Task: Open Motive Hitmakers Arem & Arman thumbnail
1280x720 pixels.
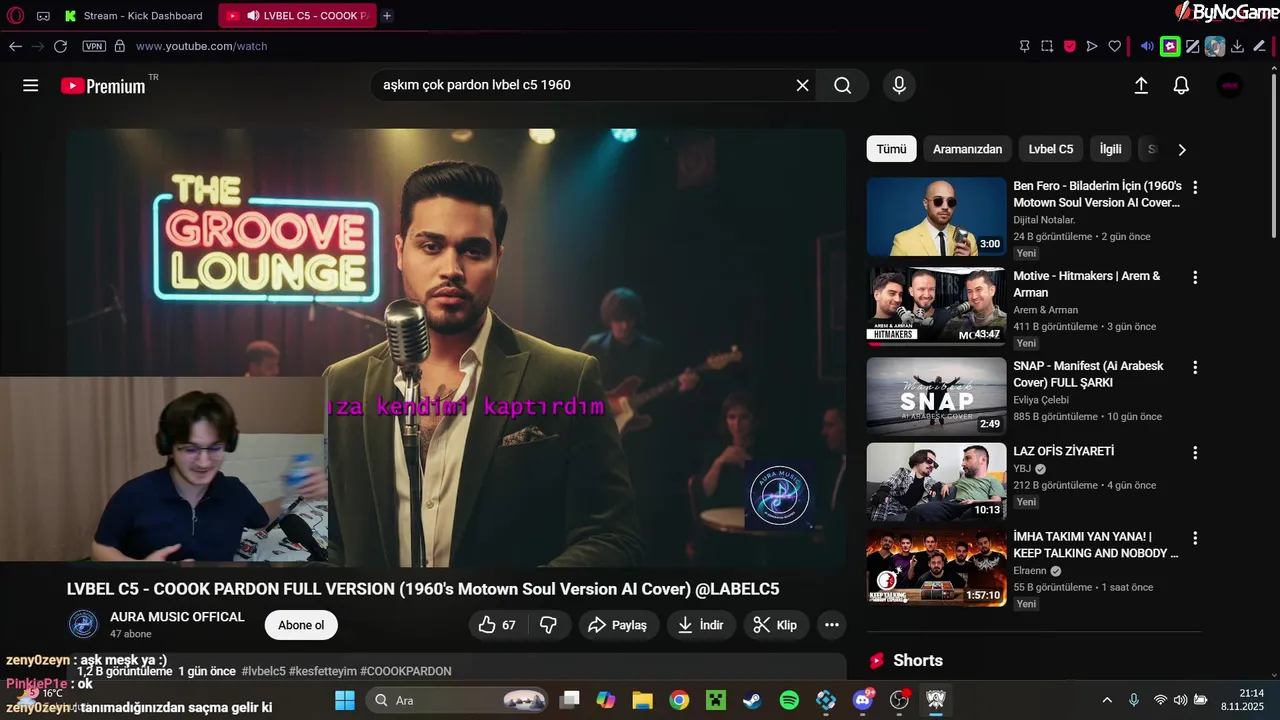Action: [936, 306]
